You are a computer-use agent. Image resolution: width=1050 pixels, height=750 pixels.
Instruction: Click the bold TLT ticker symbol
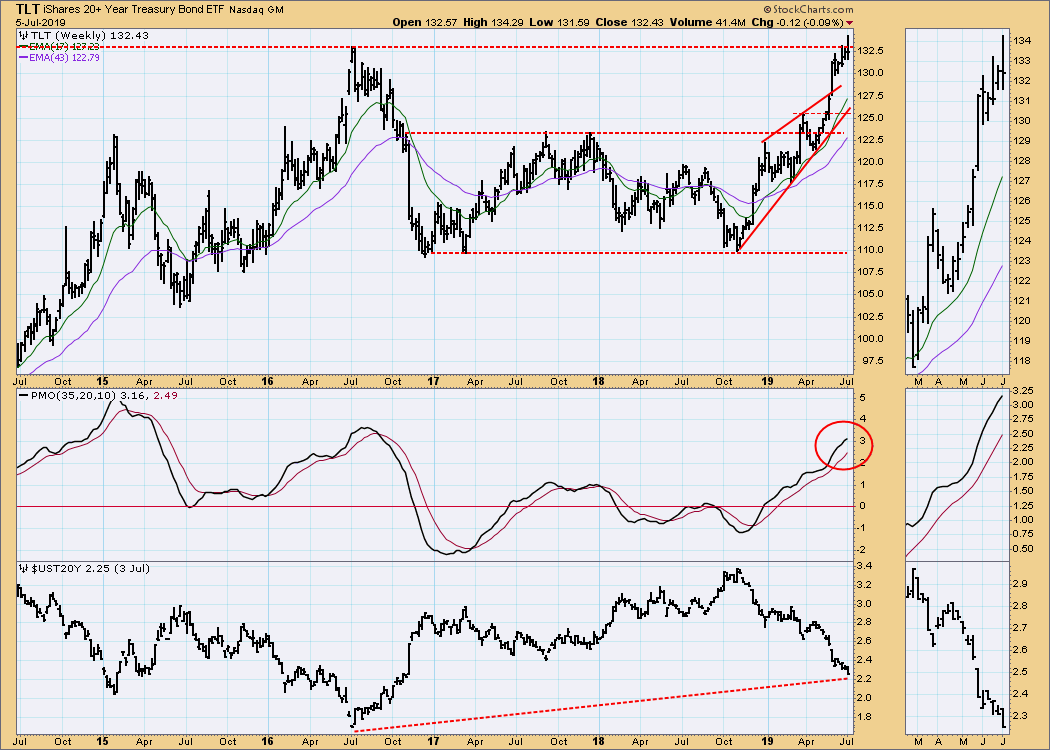(27, 9)
